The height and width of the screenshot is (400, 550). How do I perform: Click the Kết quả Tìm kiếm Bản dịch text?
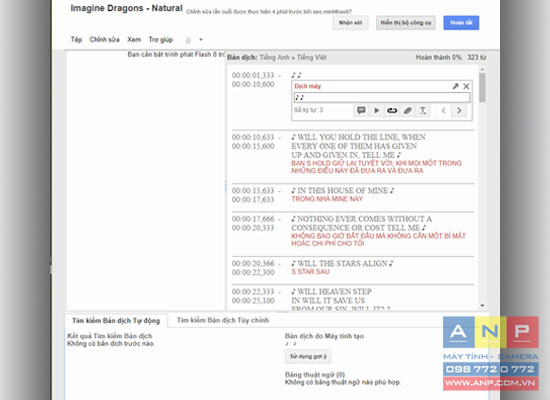tap(109, 336)
